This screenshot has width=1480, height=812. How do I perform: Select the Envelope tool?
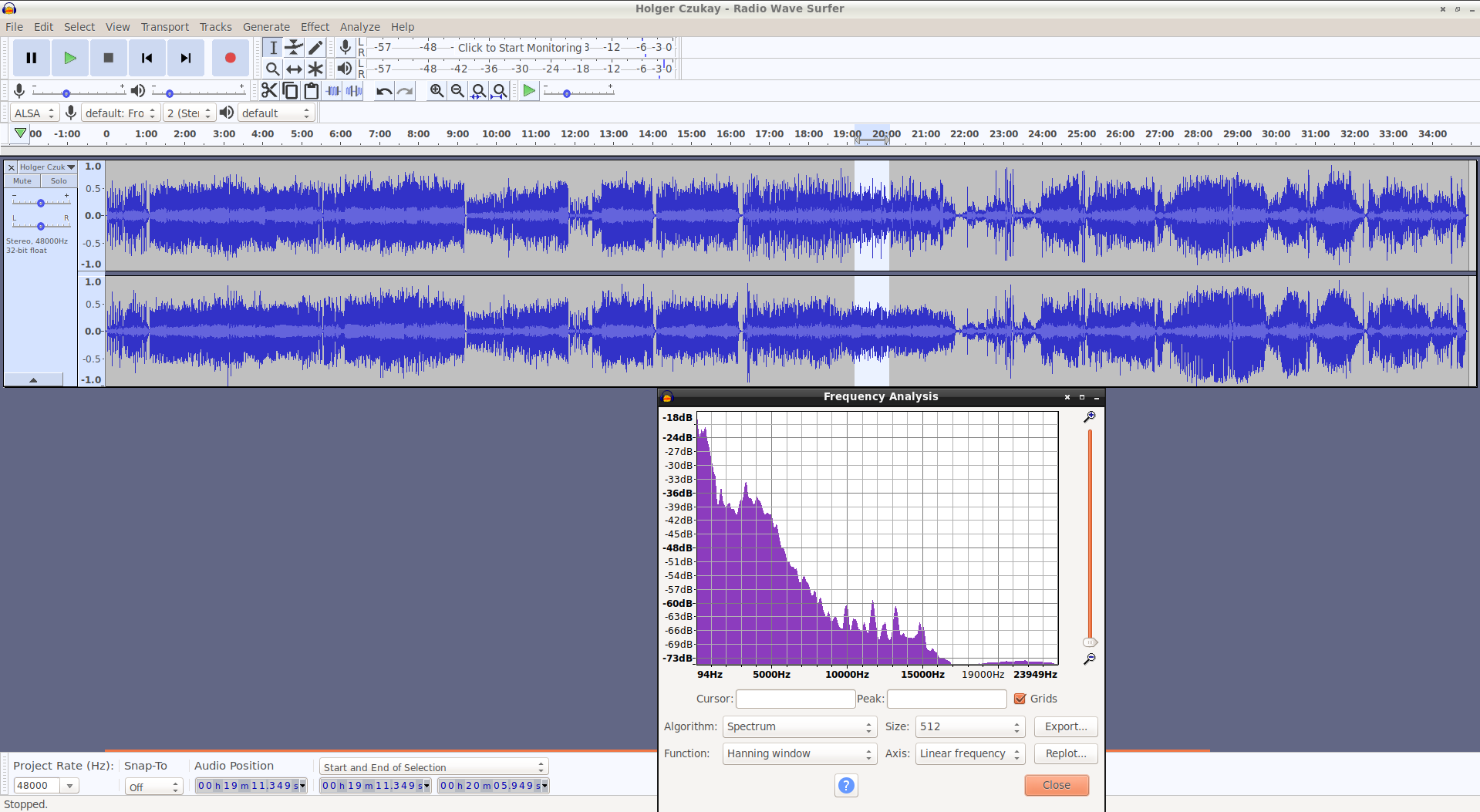coord(294,48)
